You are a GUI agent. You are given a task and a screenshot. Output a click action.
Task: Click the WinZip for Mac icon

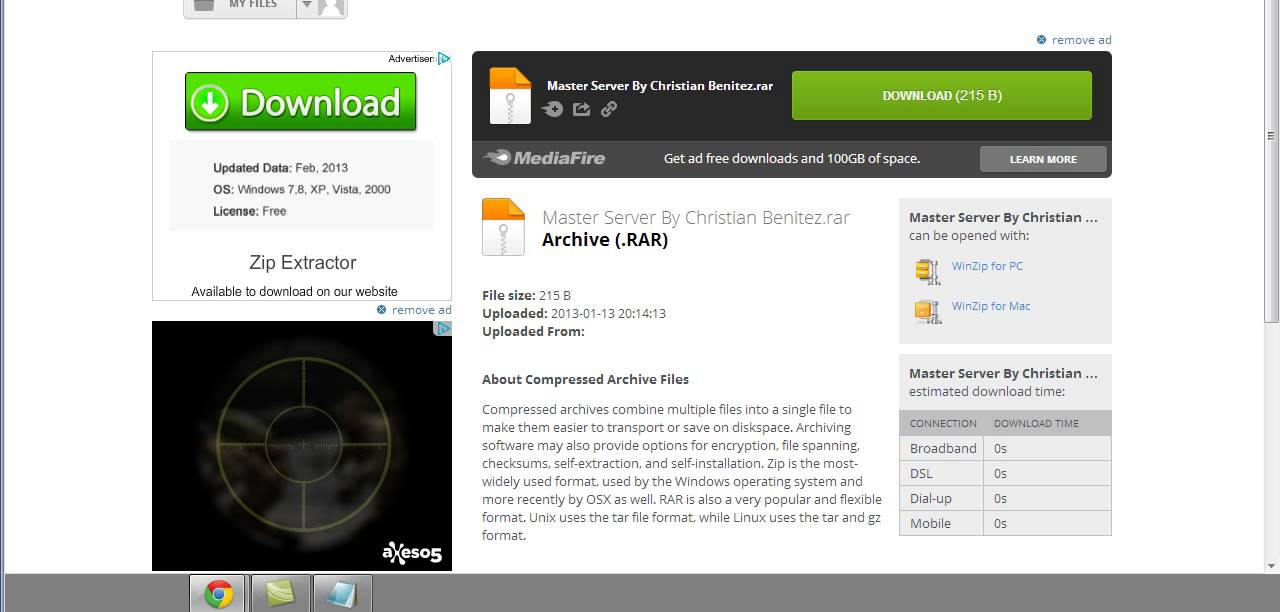click(928, 311)
